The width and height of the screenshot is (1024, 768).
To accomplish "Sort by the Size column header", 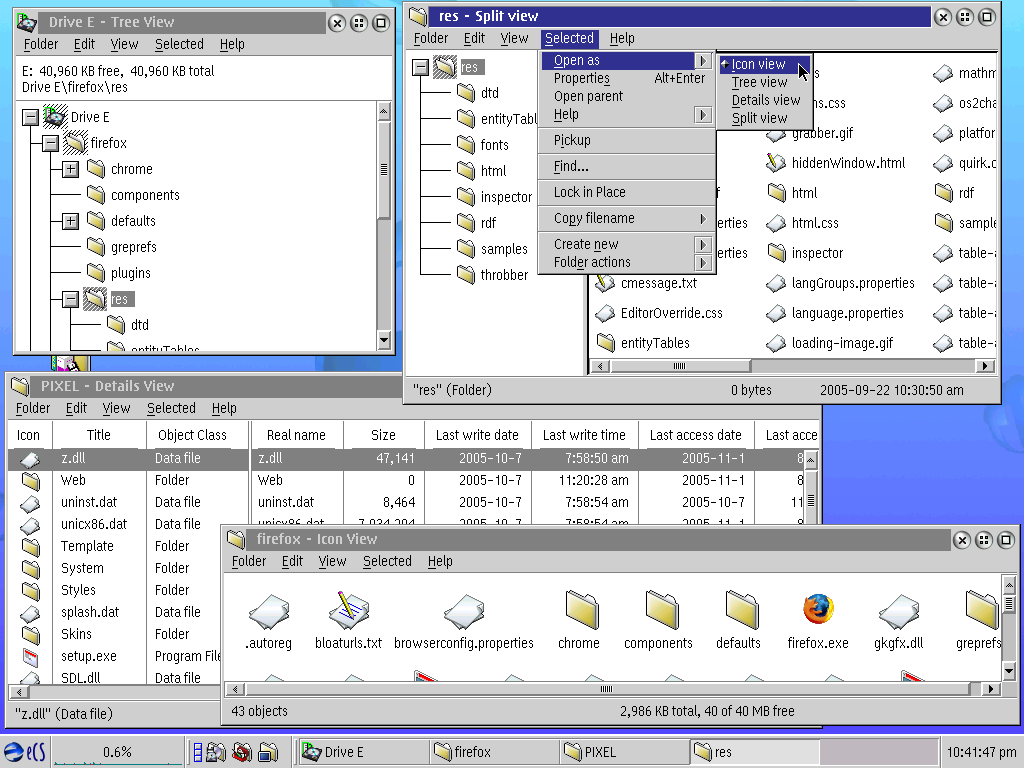I will [383, 435].
